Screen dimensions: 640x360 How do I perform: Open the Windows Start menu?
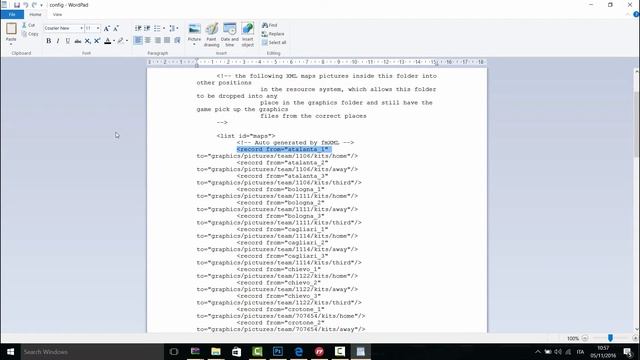pos(10,351)
